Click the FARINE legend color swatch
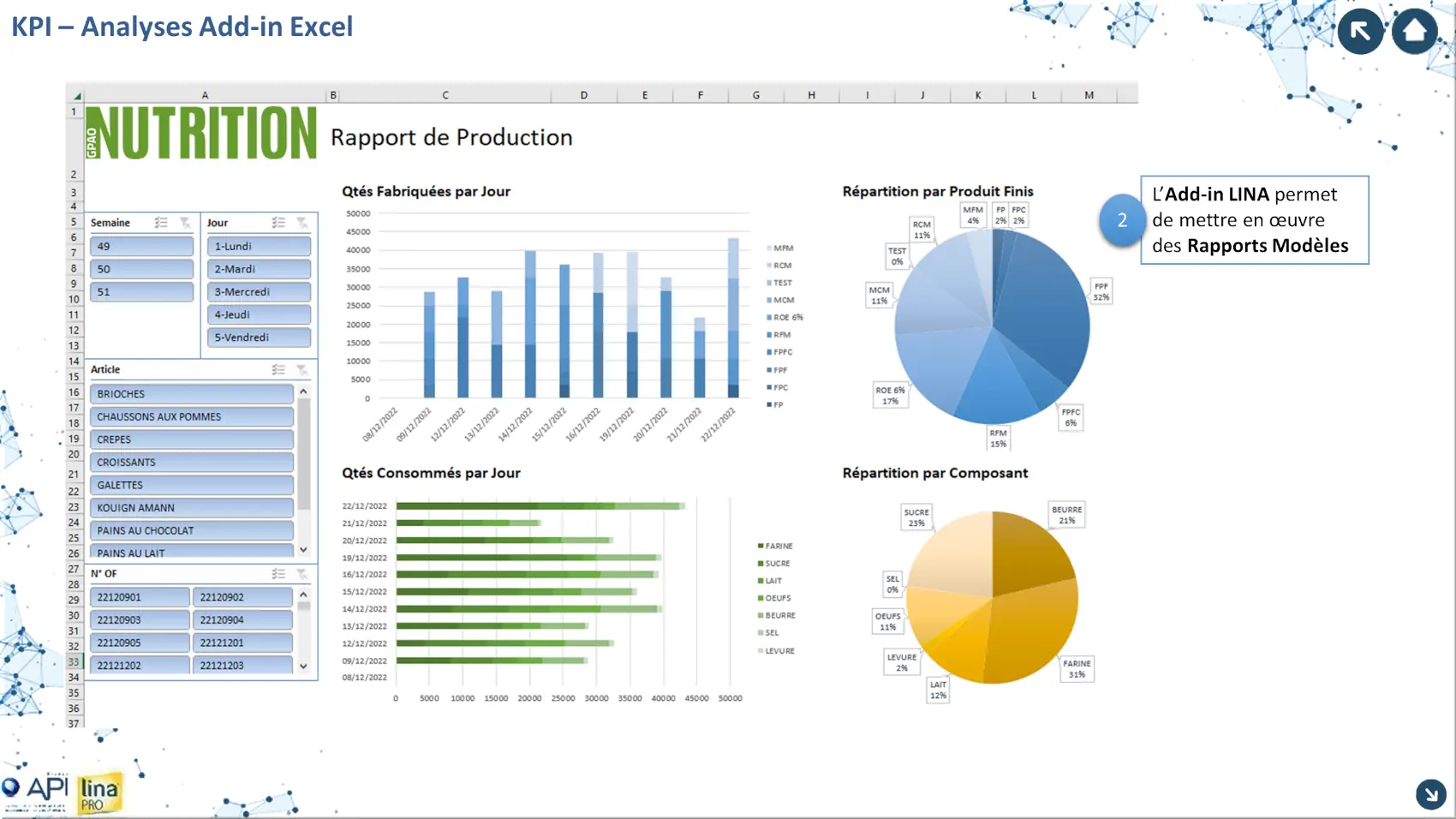Image resolution: width=1456 pixels, height=819 pixels. [x=760, y=546]
